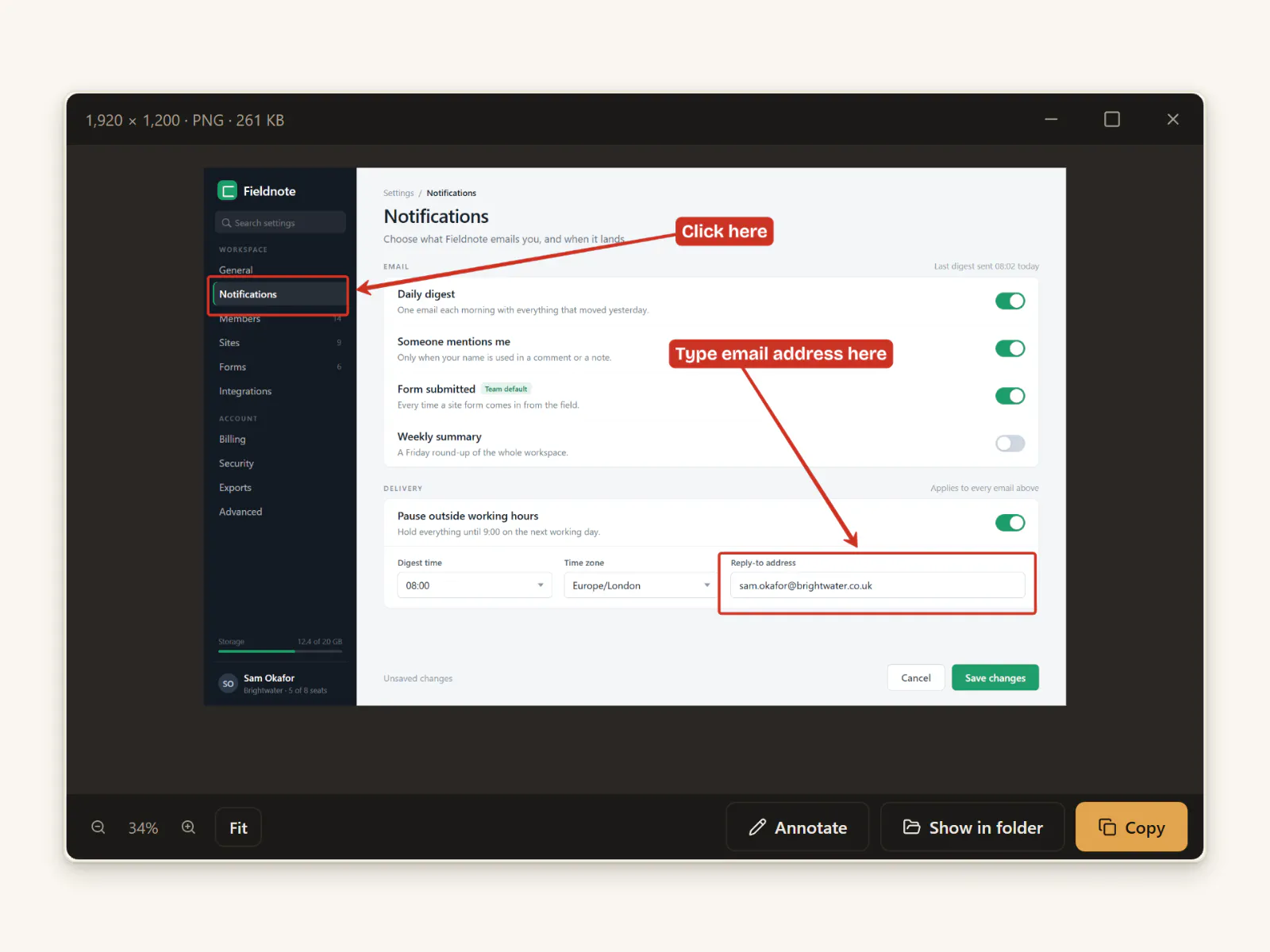Viewport: 1270px width, 952px height.
Task: Click the Search settings field
Action: pyautogui.click(x=280, y=223)
